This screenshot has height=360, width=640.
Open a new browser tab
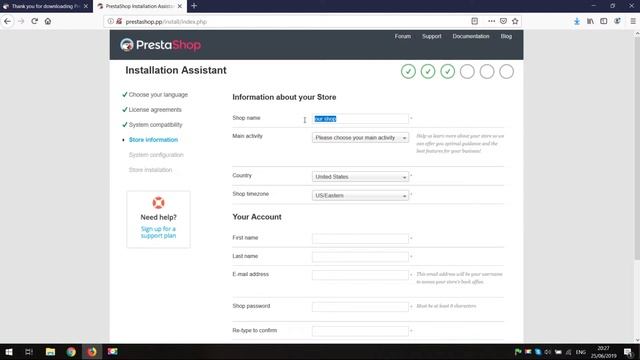pyautogui.click(x=194, y=6)
